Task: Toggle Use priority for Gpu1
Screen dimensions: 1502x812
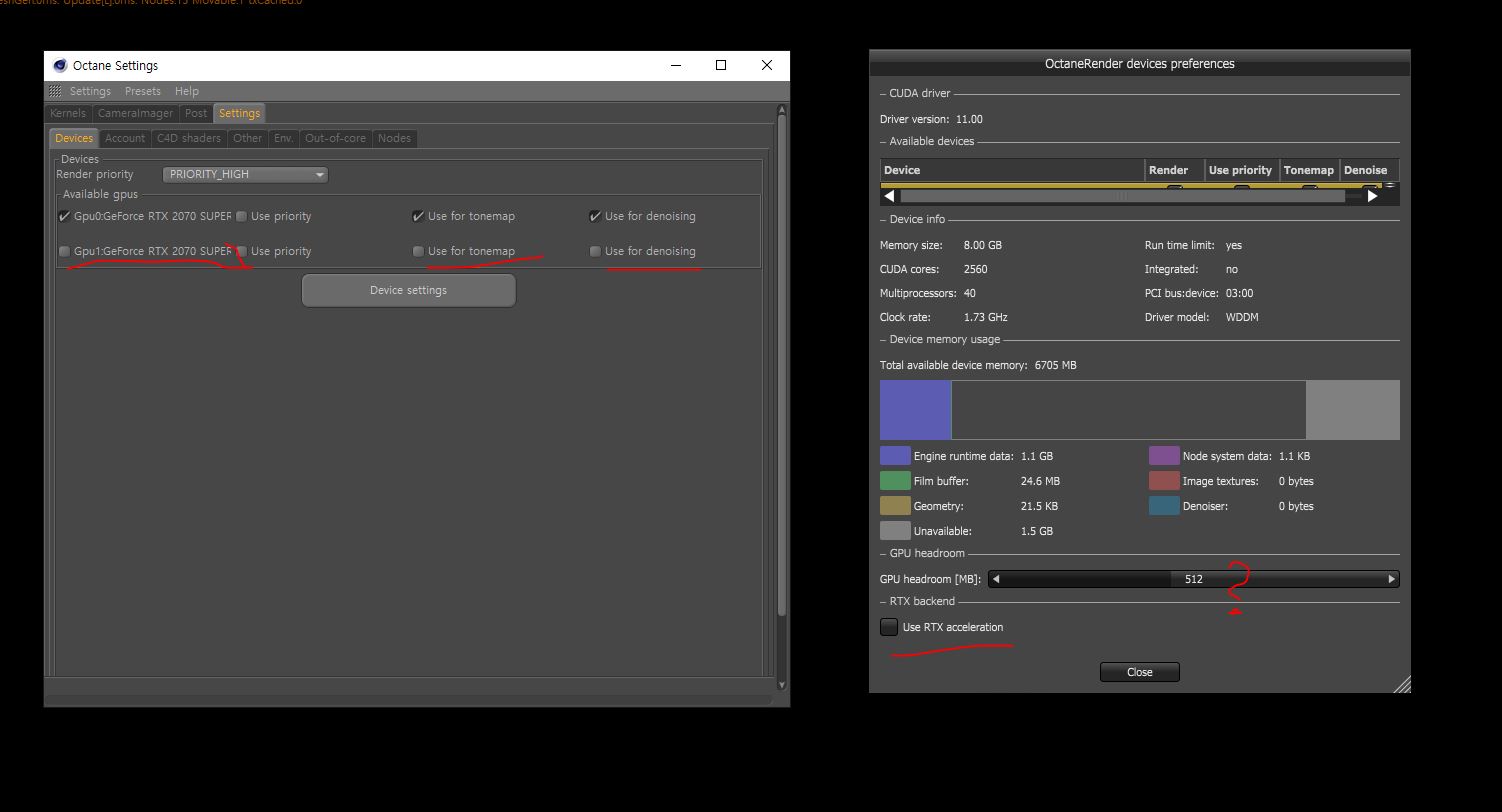Action: (241, 251)
